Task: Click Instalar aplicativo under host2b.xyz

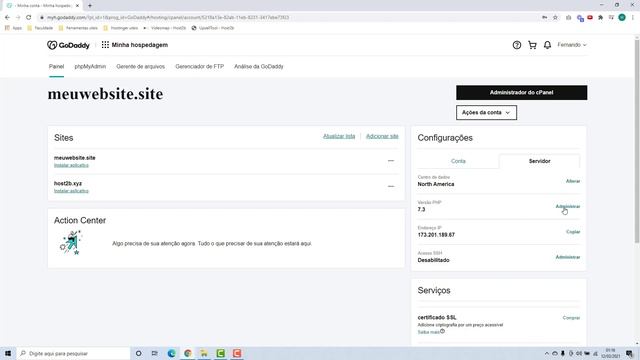Action: point(71,191)
